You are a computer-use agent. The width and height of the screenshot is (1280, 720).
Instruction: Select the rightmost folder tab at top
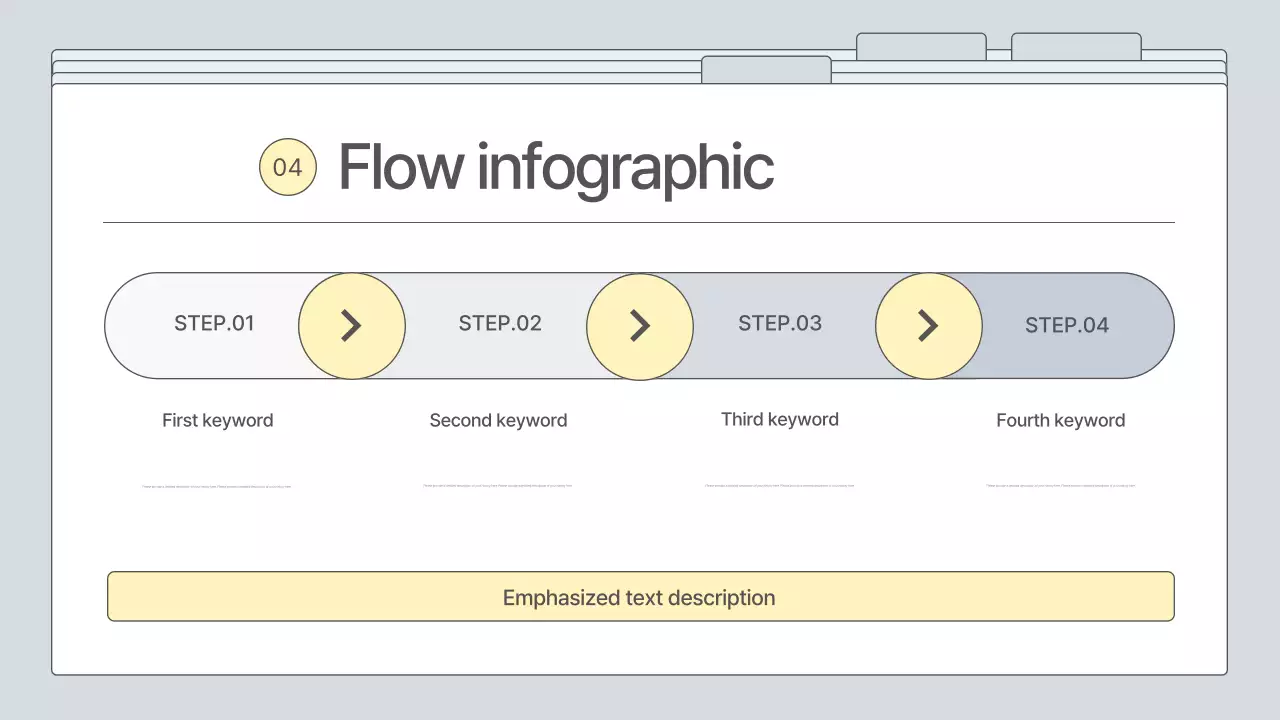[x=1076, y=46]
